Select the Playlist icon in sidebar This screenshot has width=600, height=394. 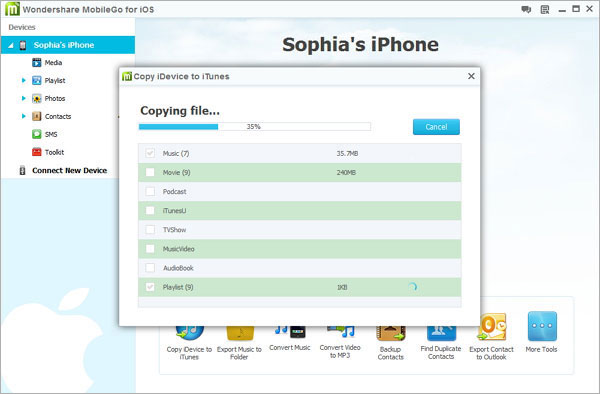(x=37, y=80)
